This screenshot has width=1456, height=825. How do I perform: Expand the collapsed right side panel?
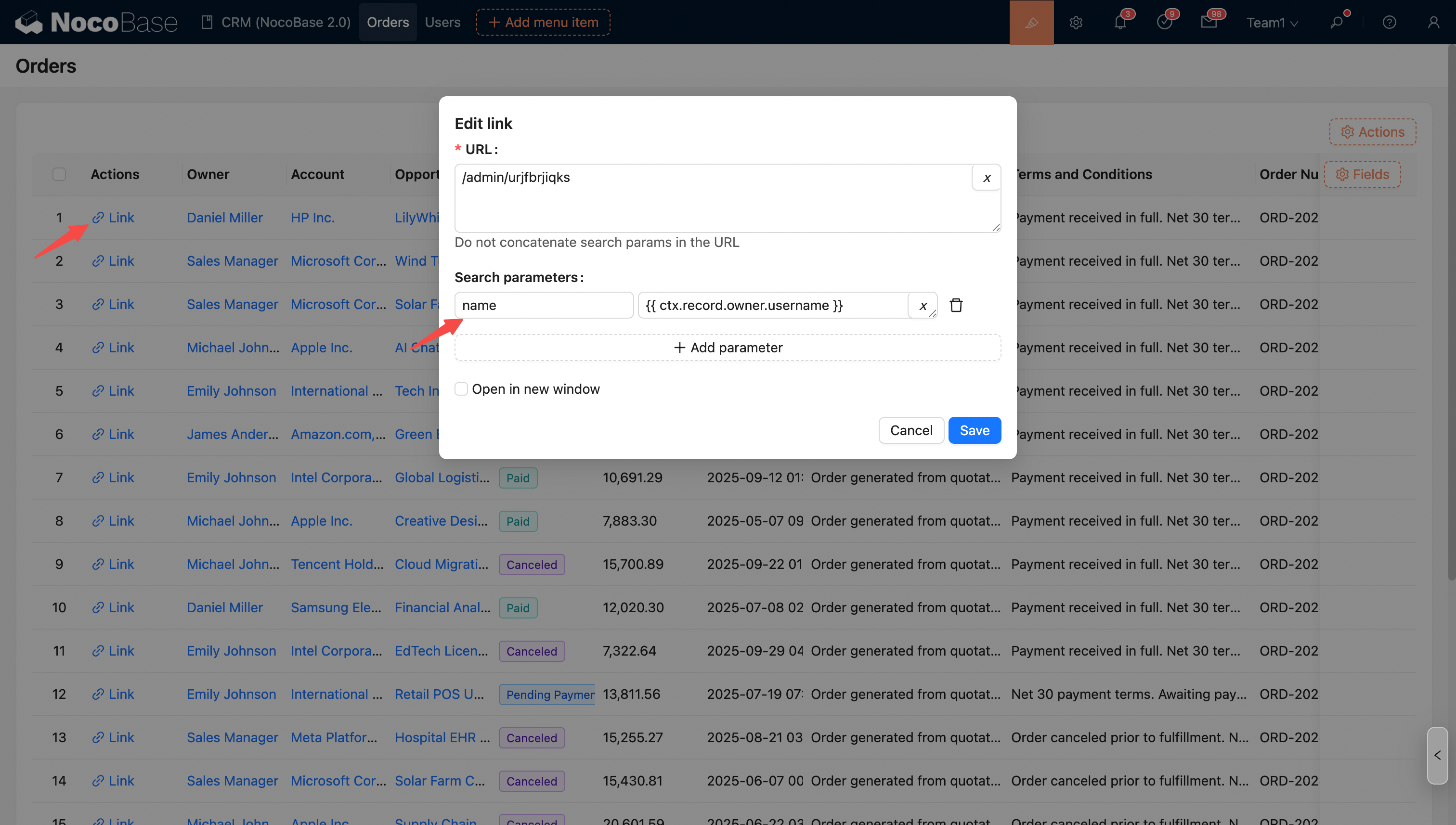pos(1437,755)
